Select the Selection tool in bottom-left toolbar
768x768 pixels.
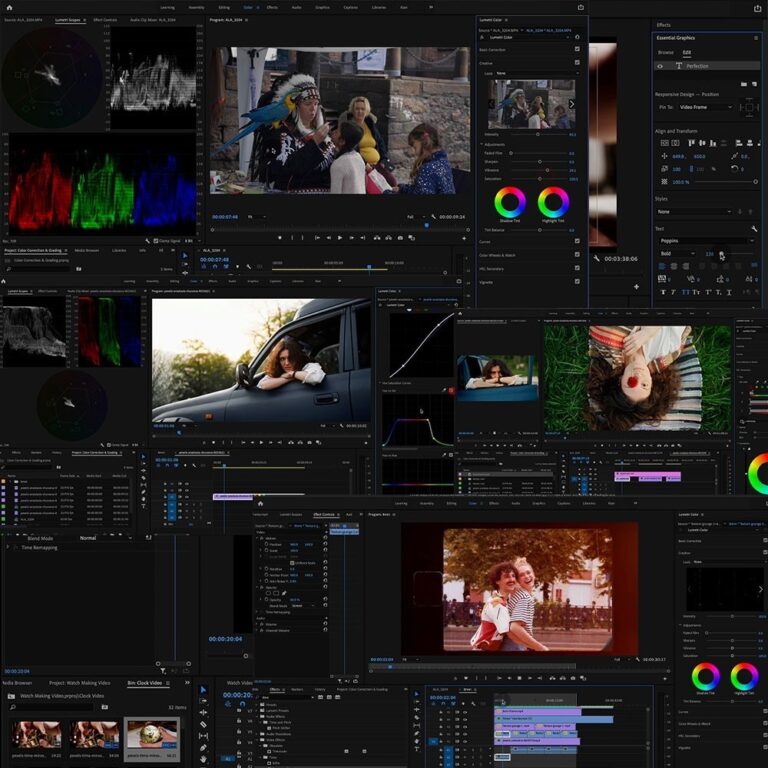coord(203,690)
